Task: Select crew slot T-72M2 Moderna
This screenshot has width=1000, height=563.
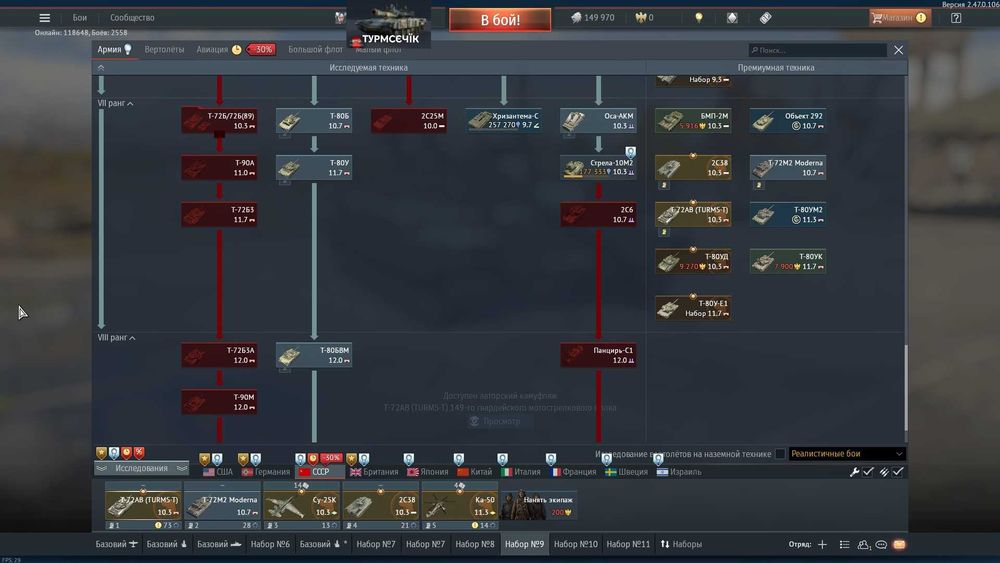Action: 222,505
